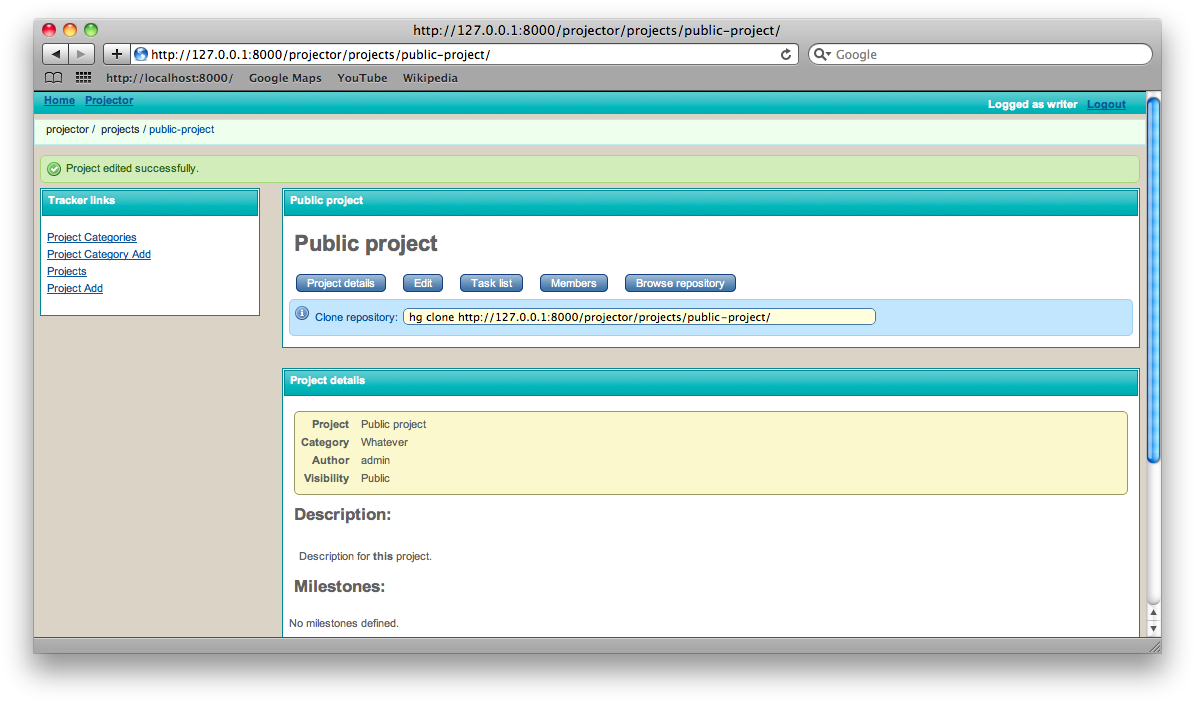Open Top Sites with the grid icon
This screenshot has width=1194, height=701.
coord(82,77)
